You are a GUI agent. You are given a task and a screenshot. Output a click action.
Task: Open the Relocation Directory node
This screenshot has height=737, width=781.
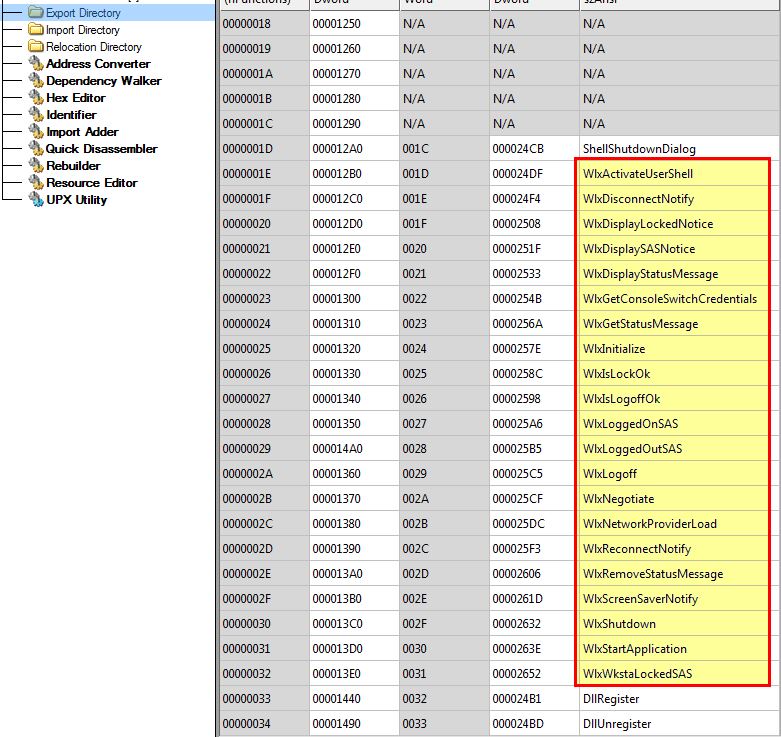(94, 47)
